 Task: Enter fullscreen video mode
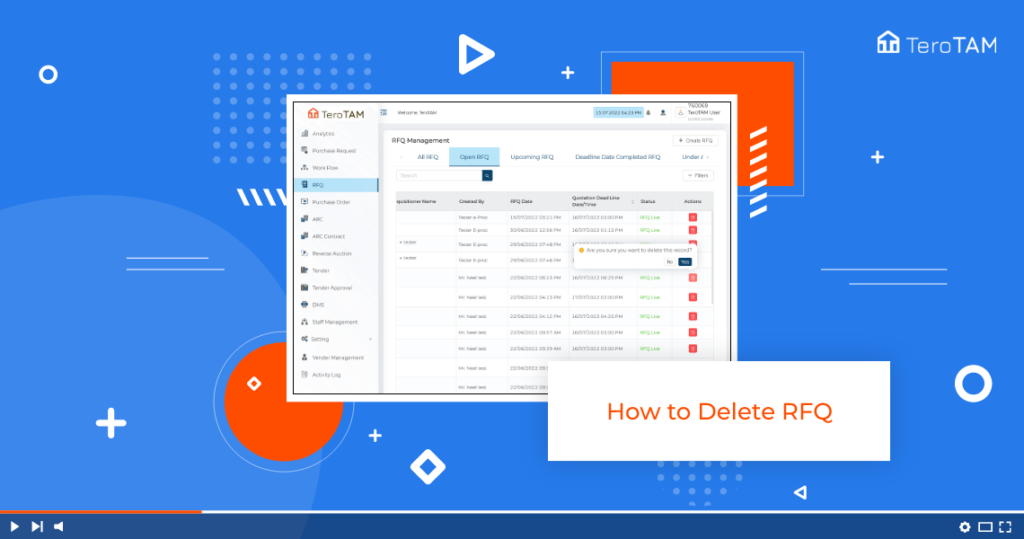click(x=1006, y=527)
